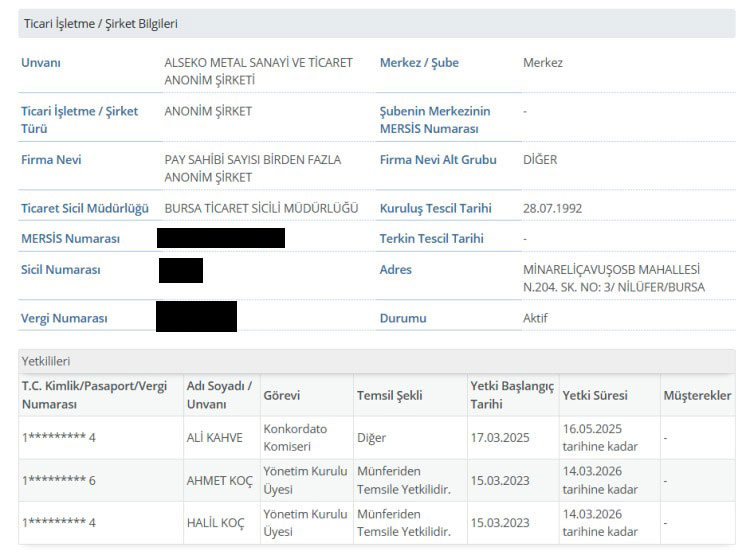Click the establishment date 28.07.1992
Image resolution: width=750 pixels, height=555 pixels.
(x=552, y=208)
